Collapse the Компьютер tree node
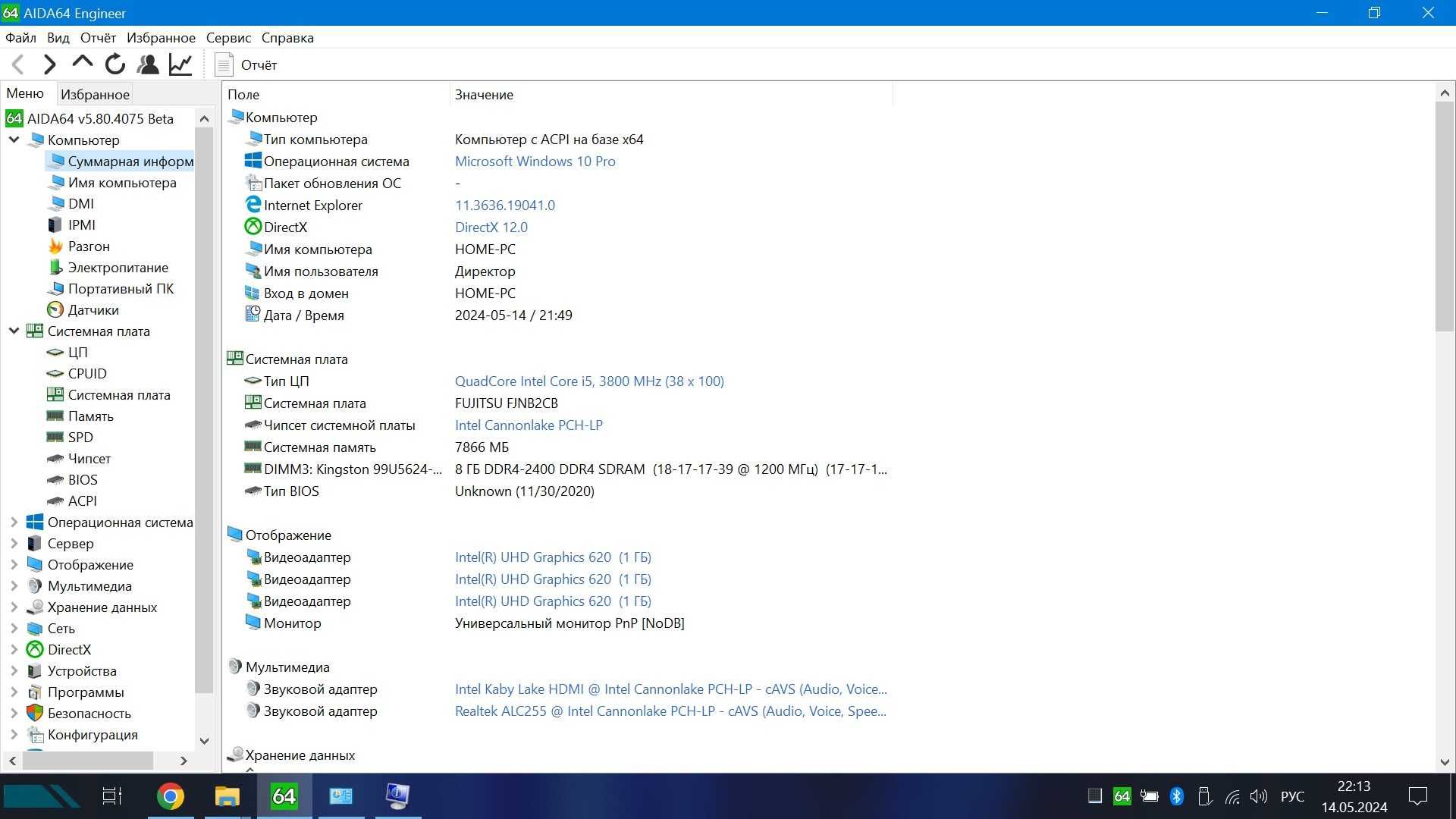 tap(14, 140)
